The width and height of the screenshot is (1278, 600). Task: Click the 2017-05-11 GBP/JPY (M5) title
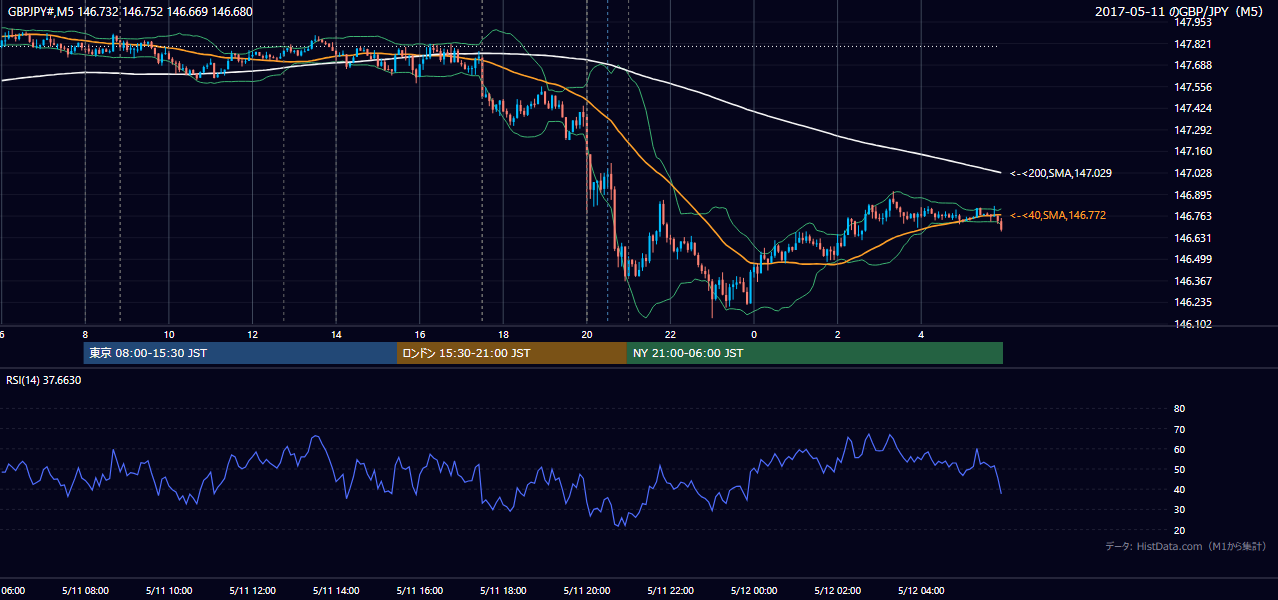tap(1181, 12)
